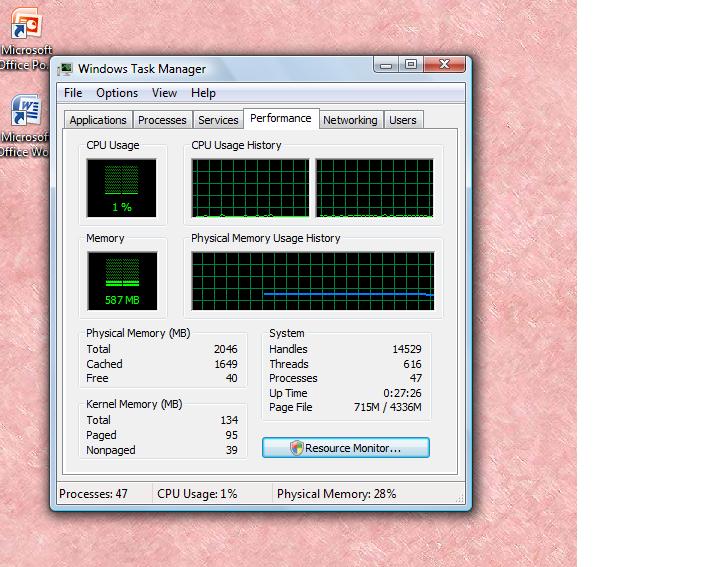Click the status bar 'CPU Usage: 1%' entry
720x567 pixels.
pos(197,494)
